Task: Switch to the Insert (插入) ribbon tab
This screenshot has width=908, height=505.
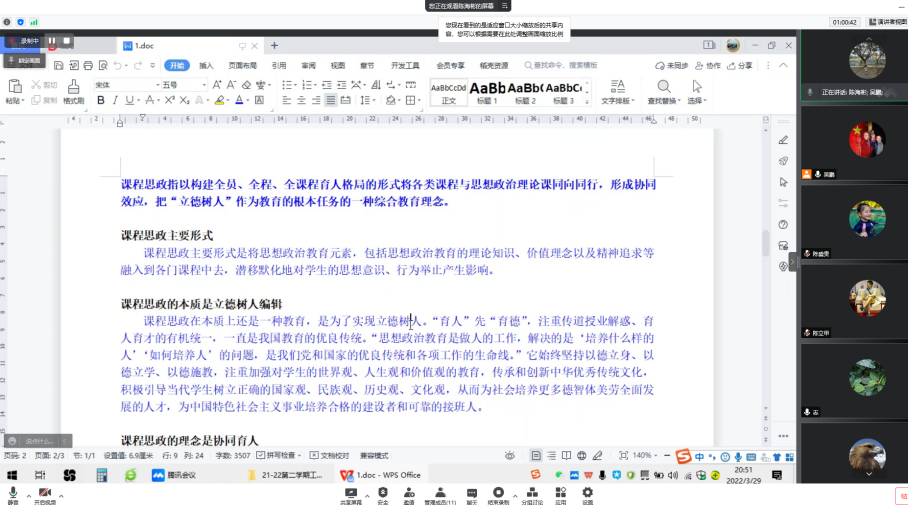Action: [x=206, y=66]
